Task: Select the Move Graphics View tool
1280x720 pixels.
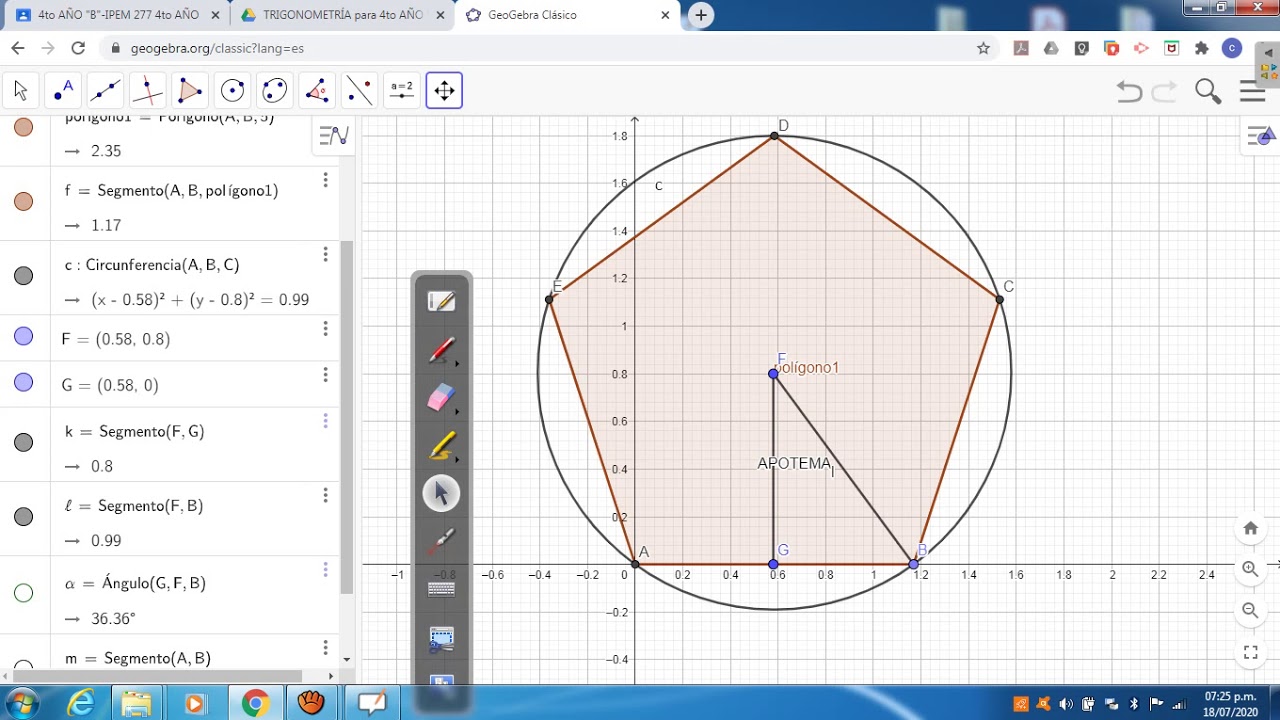Action: tap(444, 91)
